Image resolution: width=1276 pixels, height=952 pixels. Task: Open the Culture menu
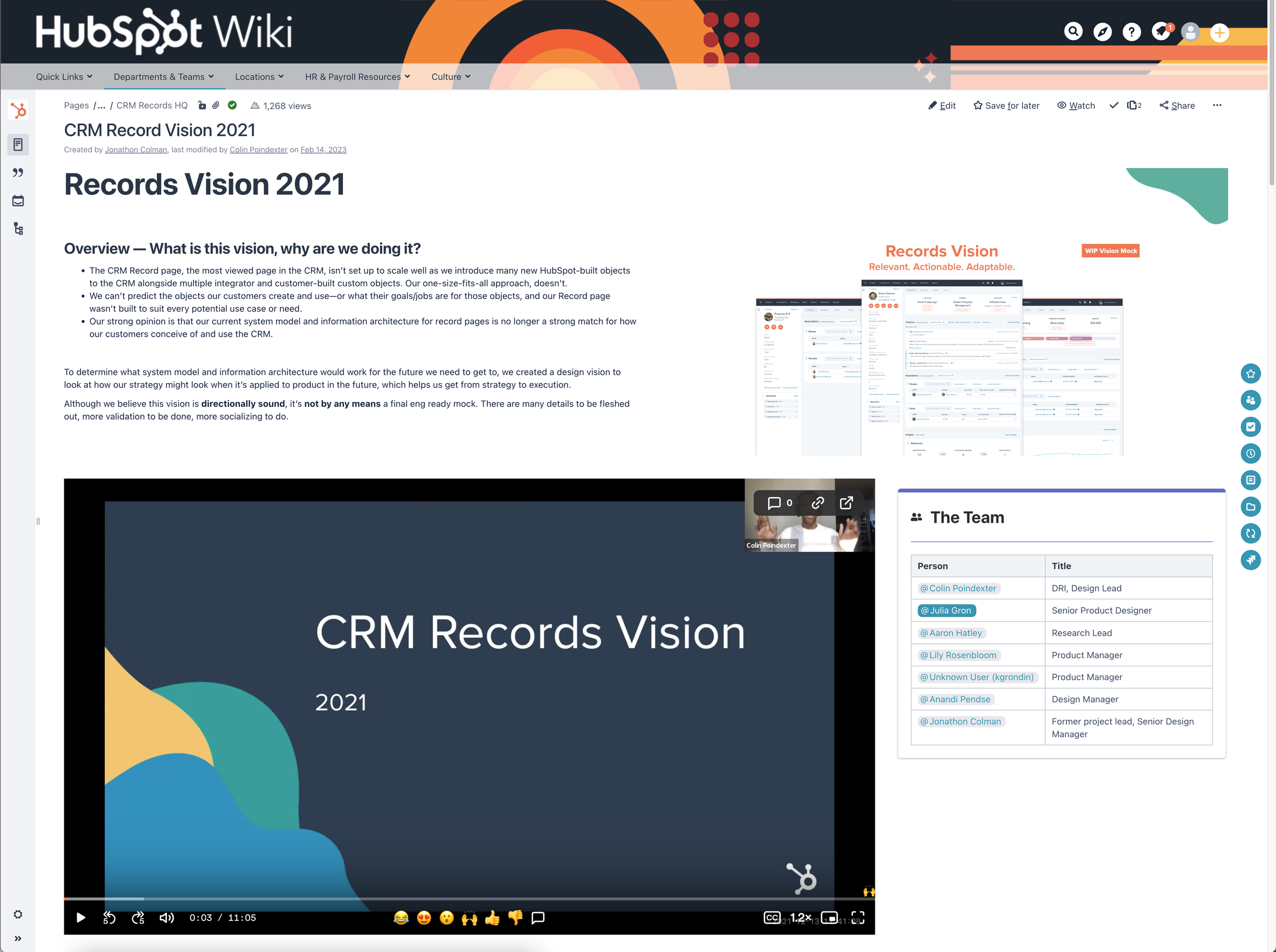pyautogui.click(x=451, y=77)
